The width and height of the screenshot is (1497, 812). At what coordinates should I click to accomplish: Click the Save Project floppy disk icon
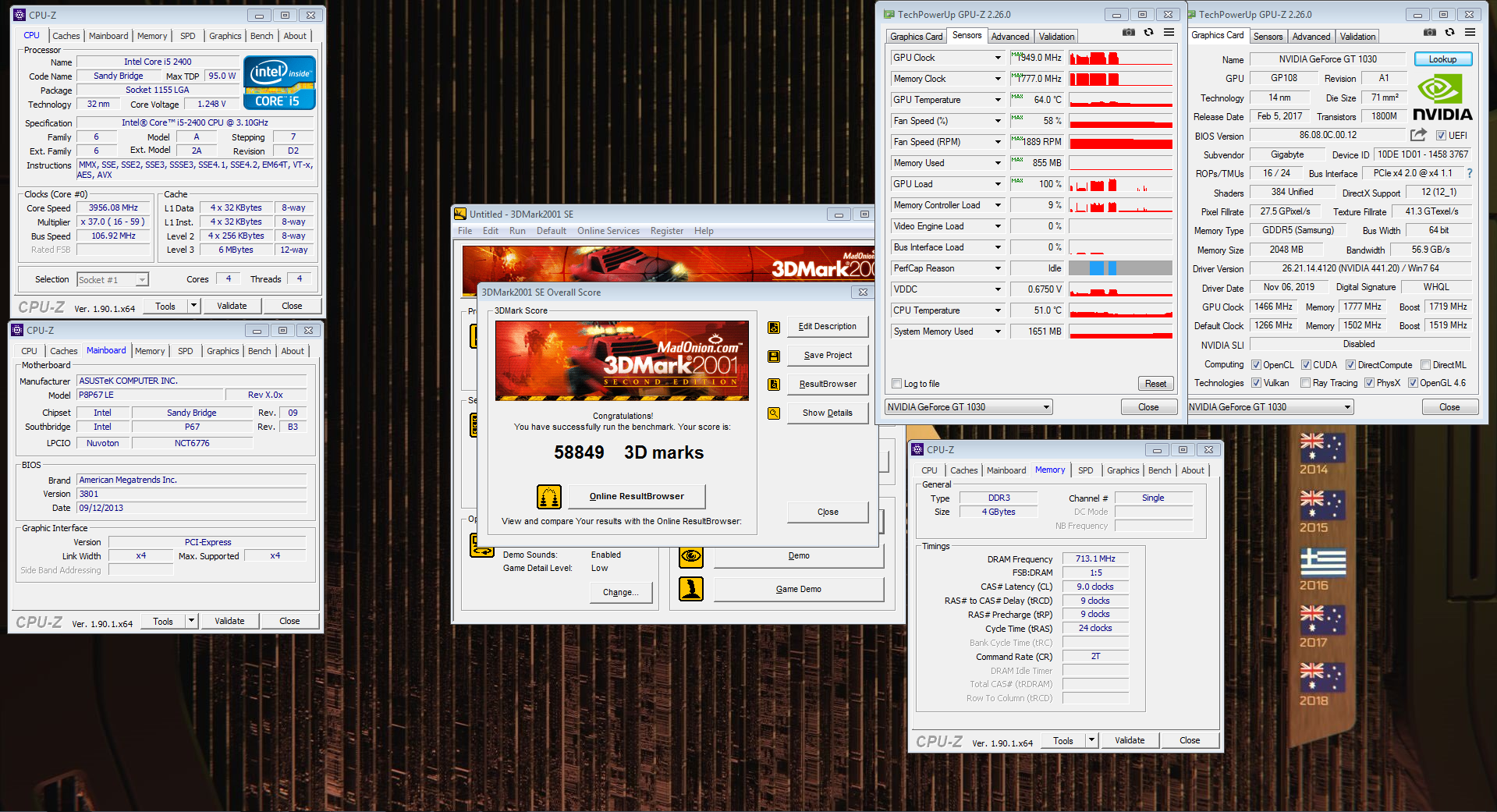point(774,356)
